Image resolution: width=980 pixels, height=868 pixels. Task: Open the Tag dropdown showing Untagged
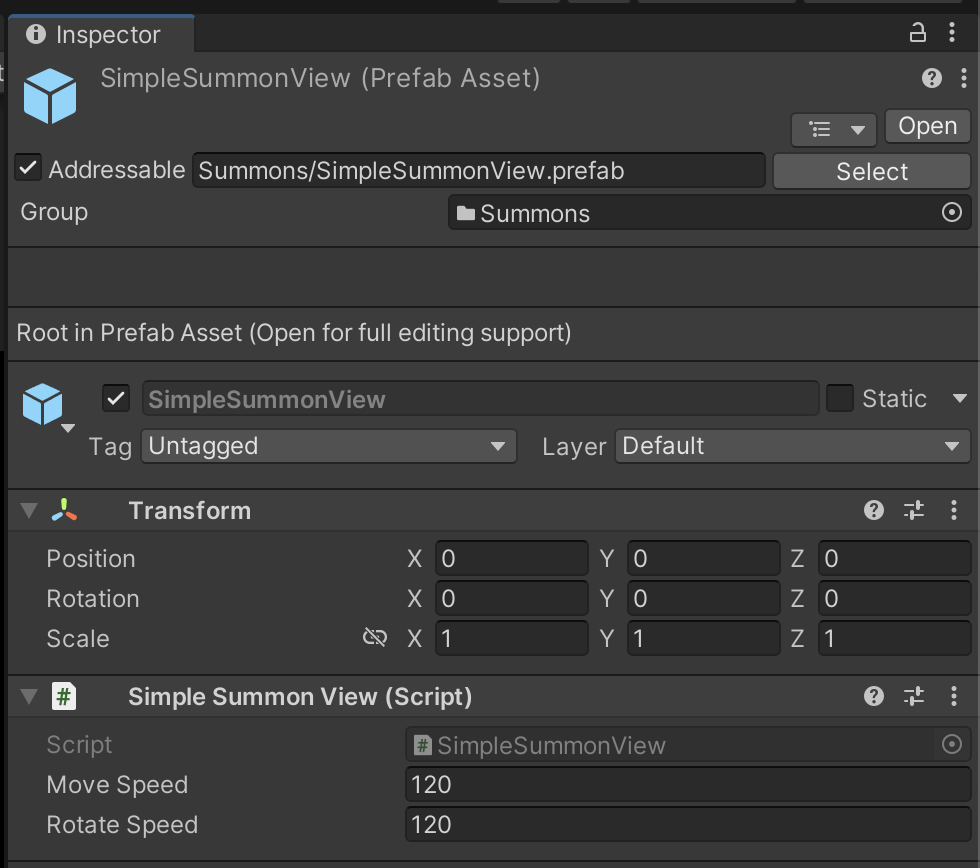tap(329, 446)
